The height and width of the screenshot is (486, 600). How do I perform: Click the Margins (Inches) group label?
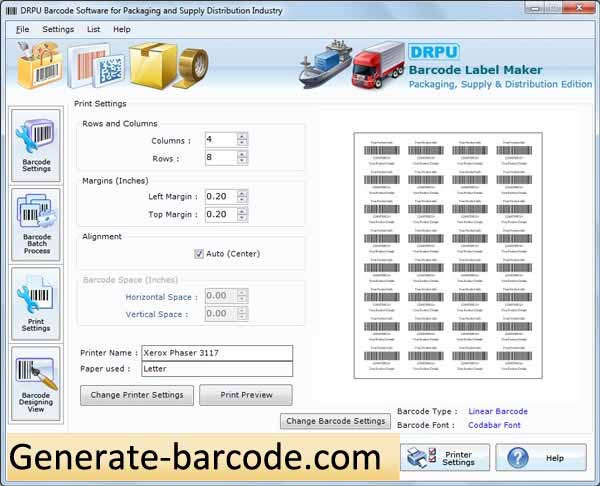pyautogui.click(x=115, y=181)
